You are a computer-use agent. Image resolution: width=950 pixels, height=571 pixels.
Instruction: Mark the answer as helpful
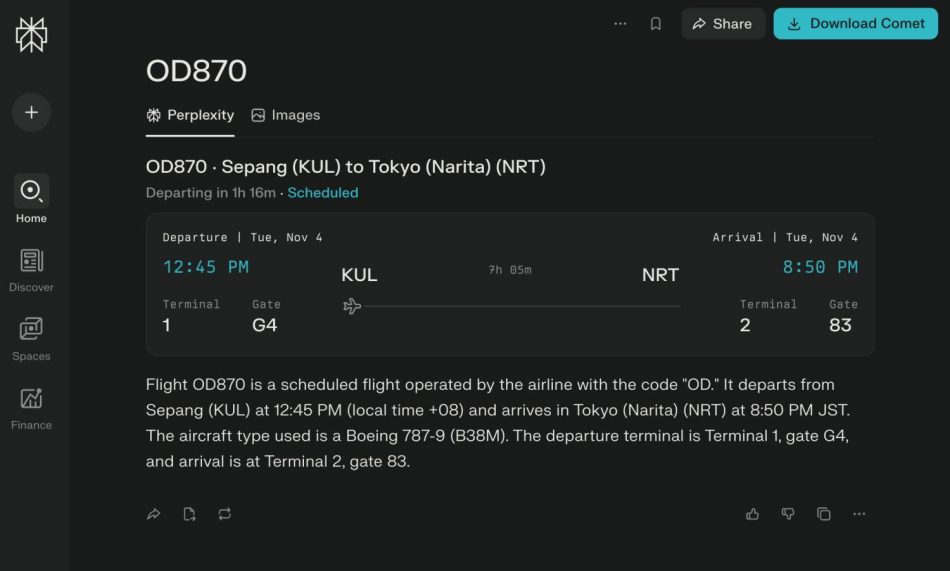click(752, 514)
